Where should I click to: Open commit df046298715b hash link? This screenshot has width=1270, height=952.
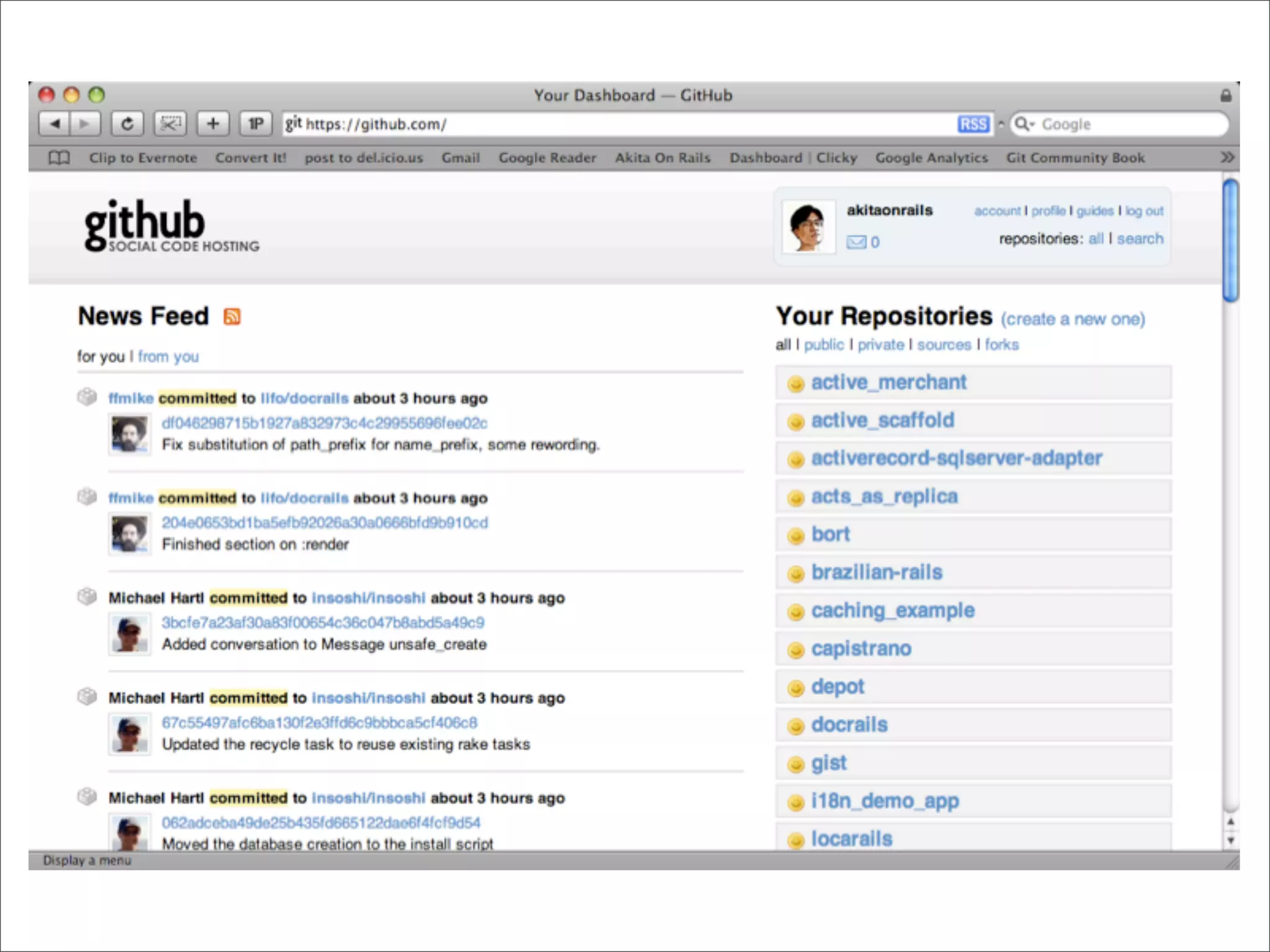tap(324, 423)
